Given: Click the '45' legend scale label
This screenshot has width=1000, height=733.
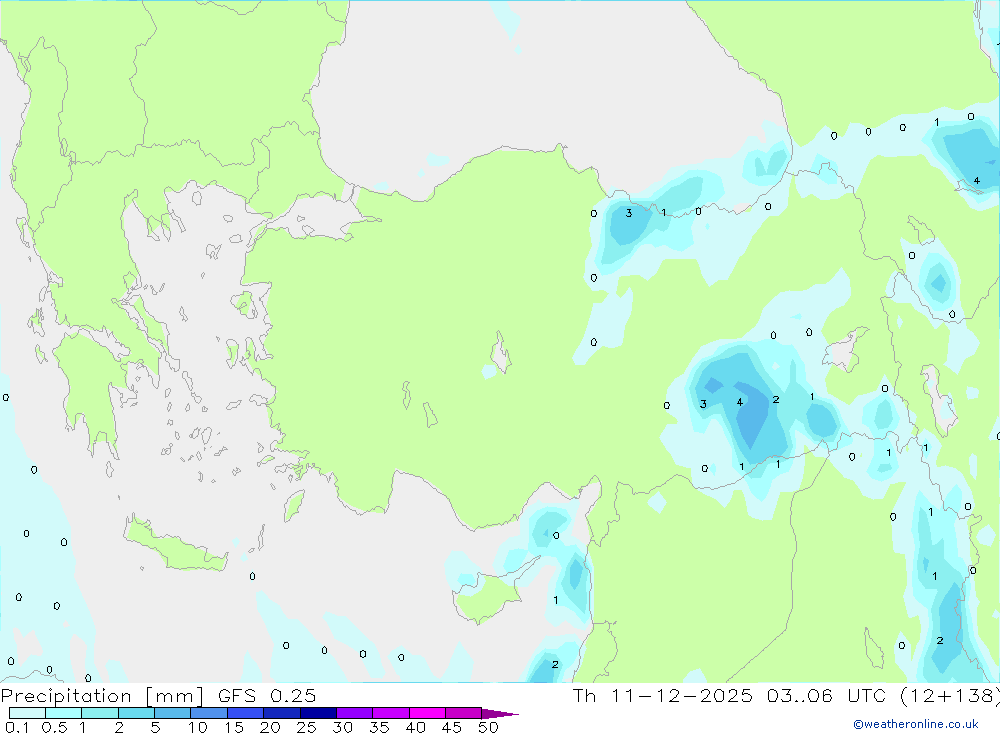Looking at the screenshot, I should click(x=452, y=727).
